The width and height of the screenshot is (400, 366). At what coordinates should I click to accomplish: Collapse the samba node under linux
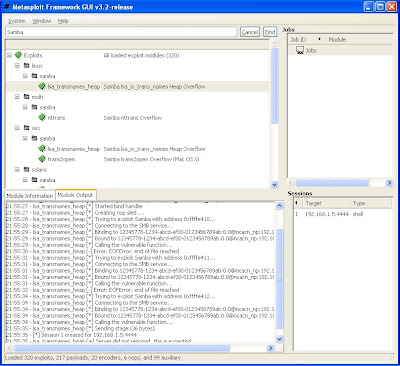(25, 76)
